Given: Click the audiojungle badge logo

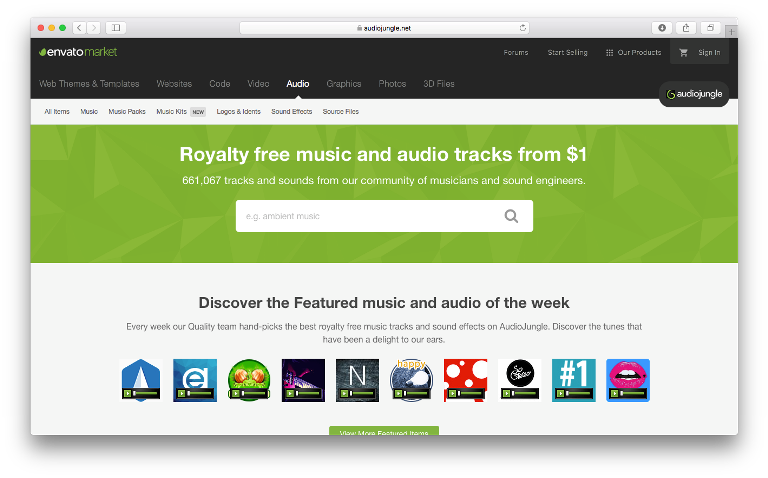Looking at the screenshot, I should pyautogui.click(x=694, y=94).
